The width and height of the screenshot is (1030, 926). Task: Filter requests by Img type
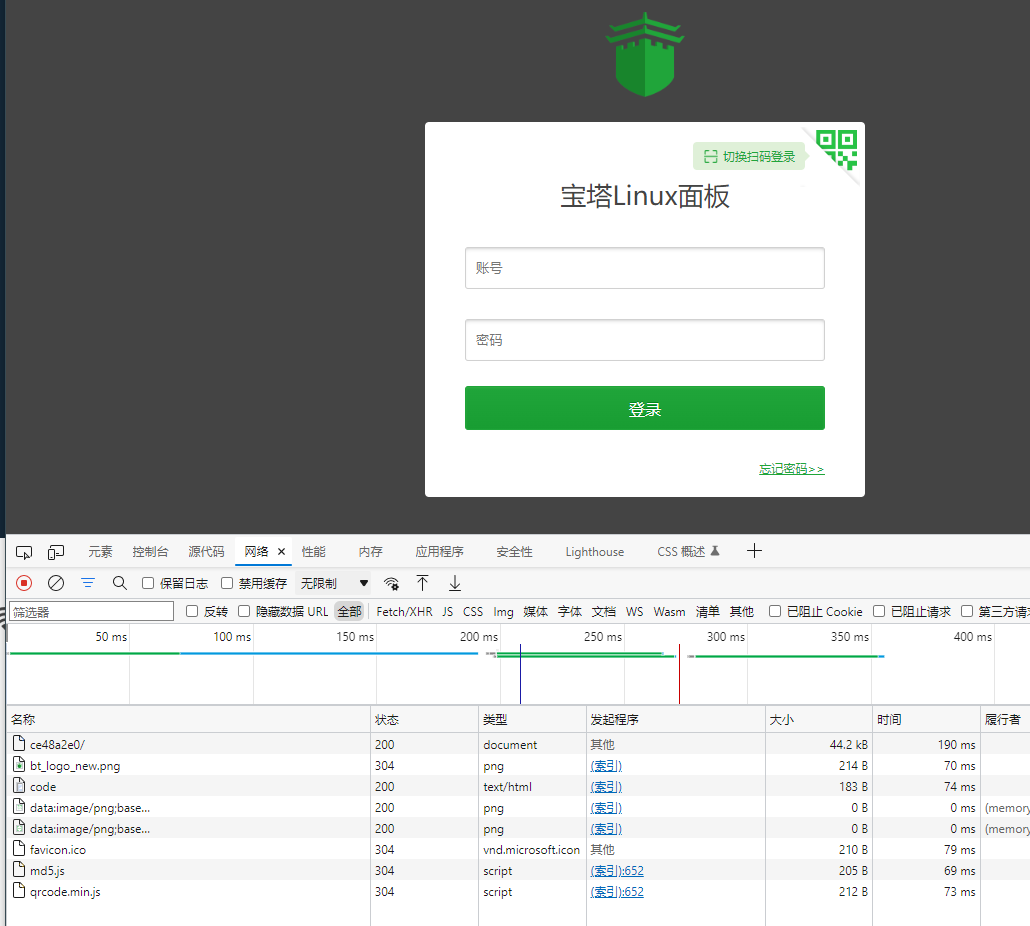(503, 611)
